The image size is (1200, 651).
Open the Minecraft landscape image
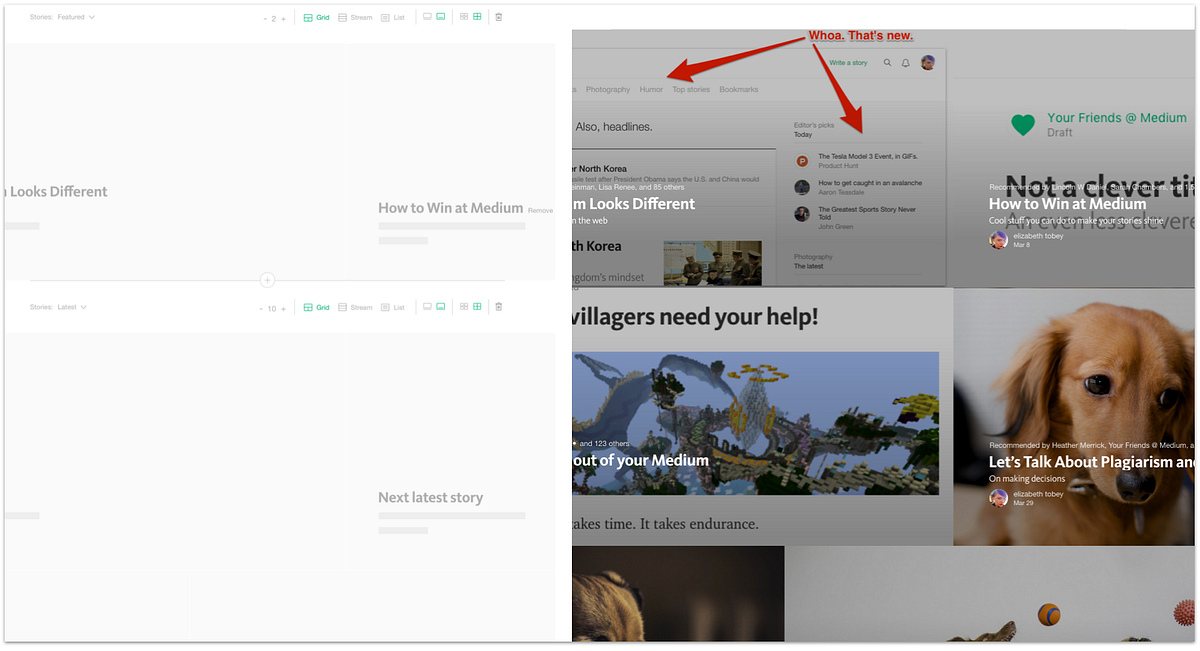(755, 423)
